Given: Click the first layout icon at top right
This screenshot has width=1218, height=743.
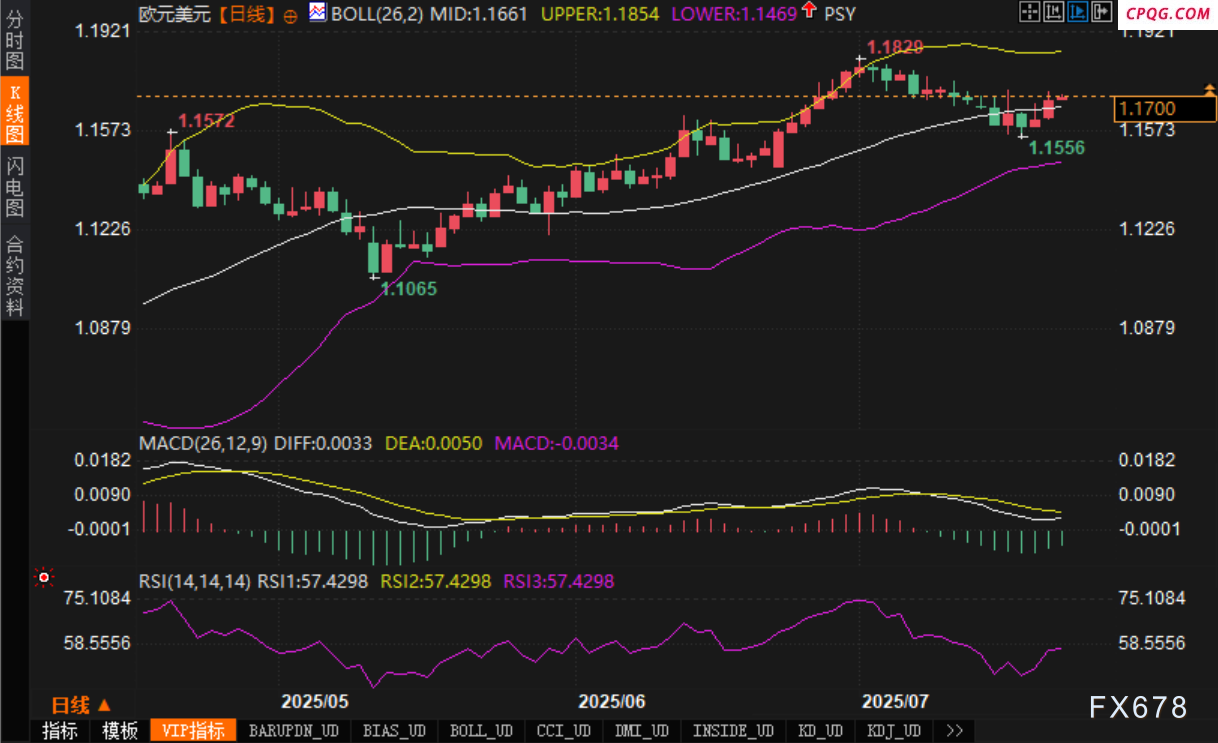Looking at the screenshot, I should 1029,12.
